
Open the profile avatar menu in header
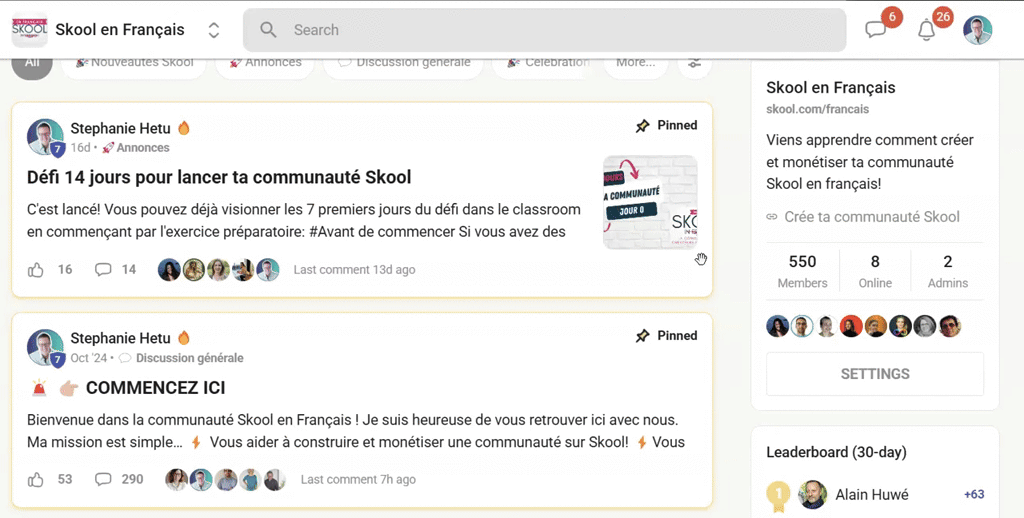(x=978, y=30)
